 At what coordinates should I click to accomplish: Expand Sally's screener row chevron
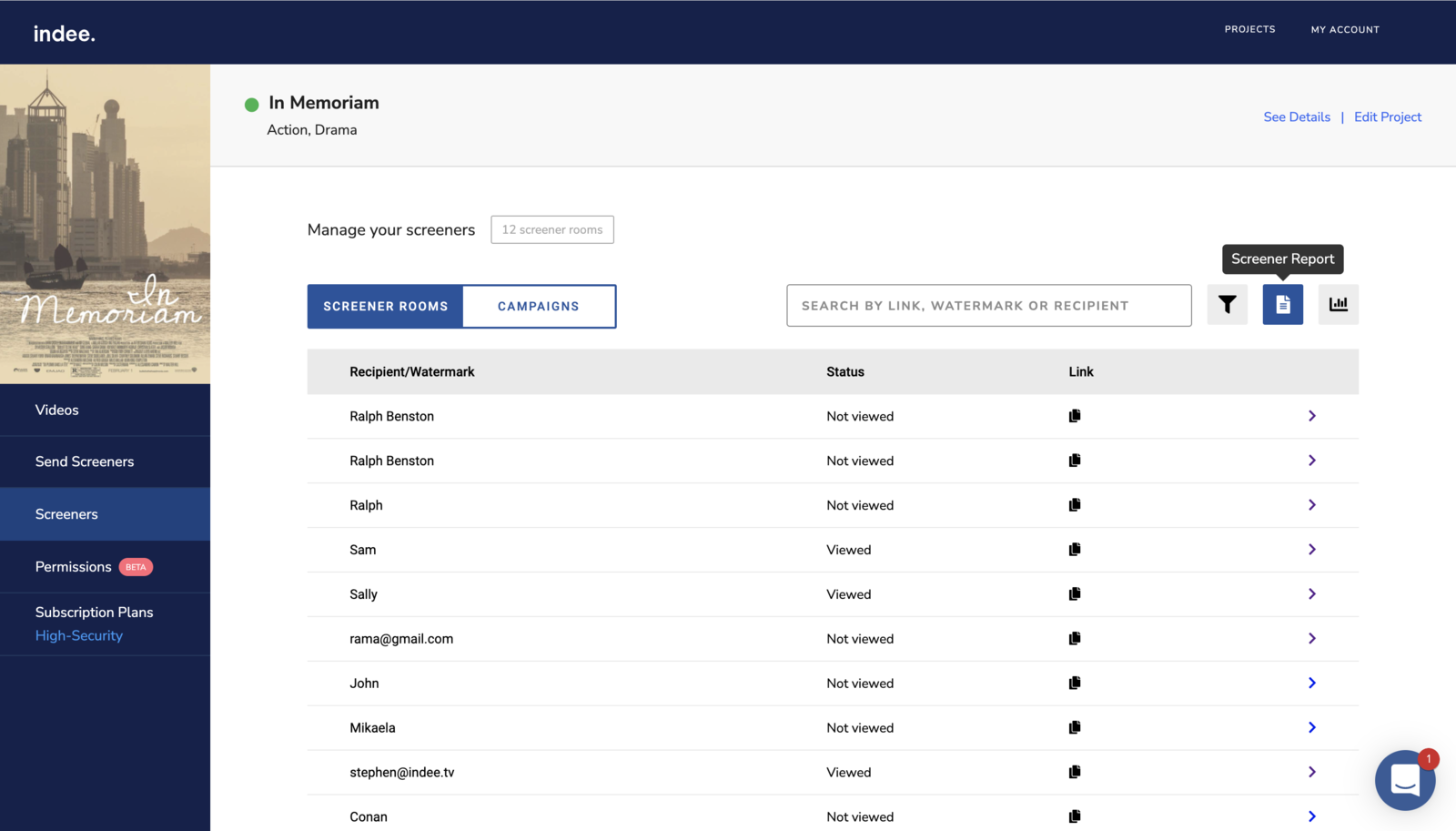pos(1311,594)
